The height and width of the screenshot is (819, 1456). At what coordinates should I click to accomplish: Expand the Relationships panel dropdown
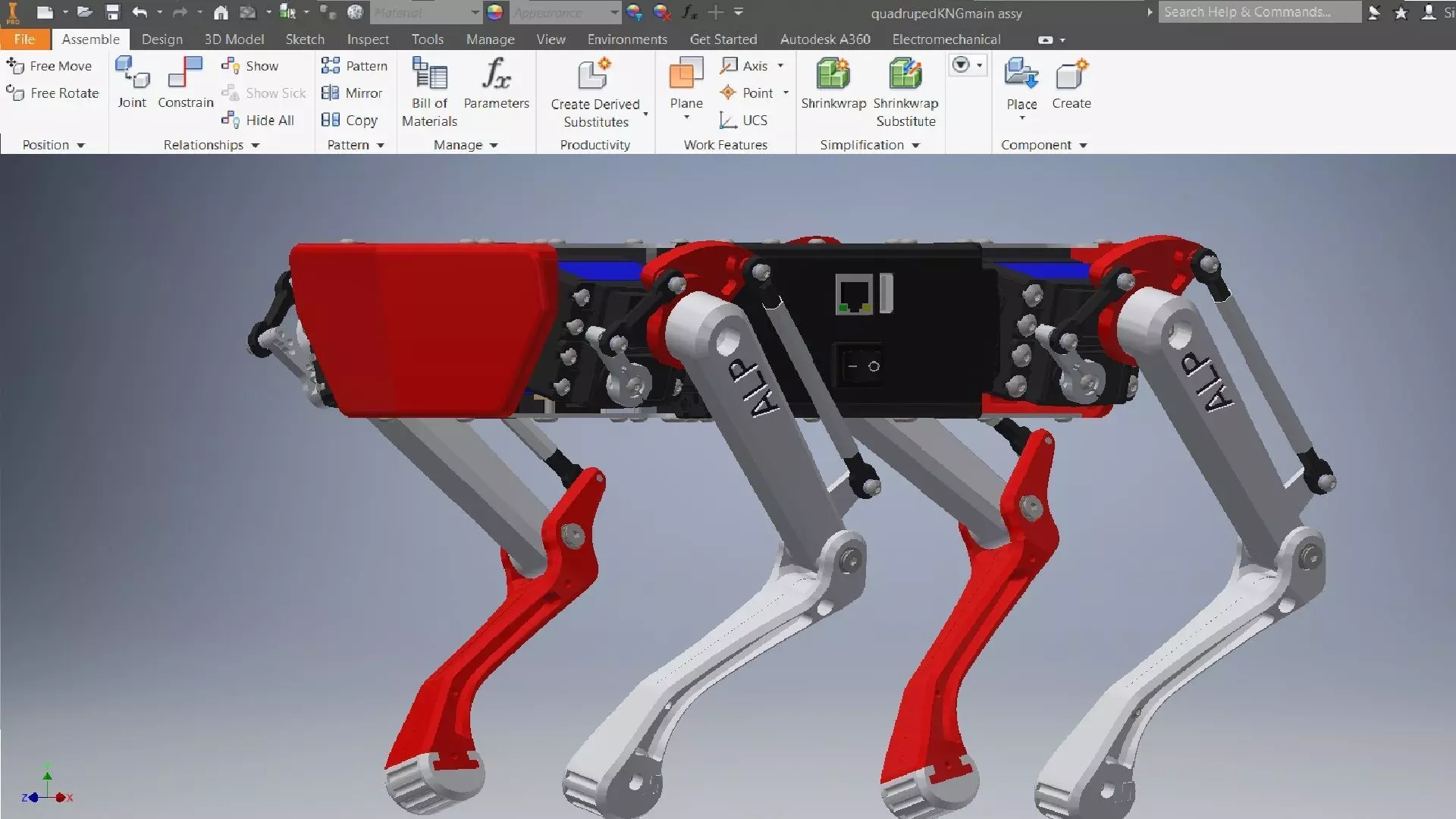(x=256, y=145)
